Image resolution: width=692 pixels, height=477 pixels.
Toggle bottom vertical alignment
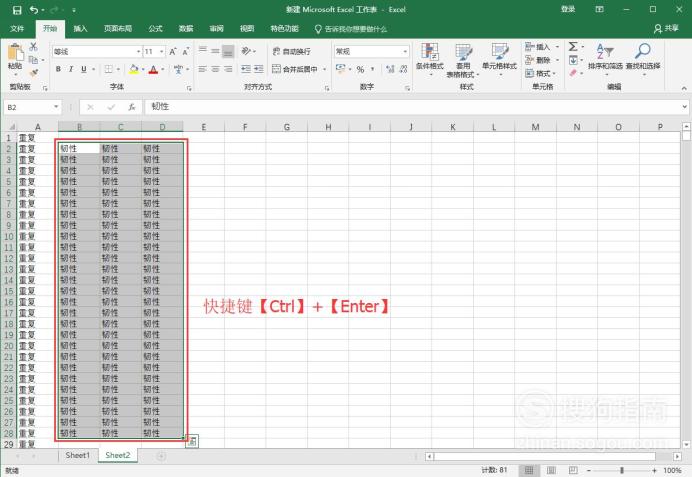click(x=228, y=52)
